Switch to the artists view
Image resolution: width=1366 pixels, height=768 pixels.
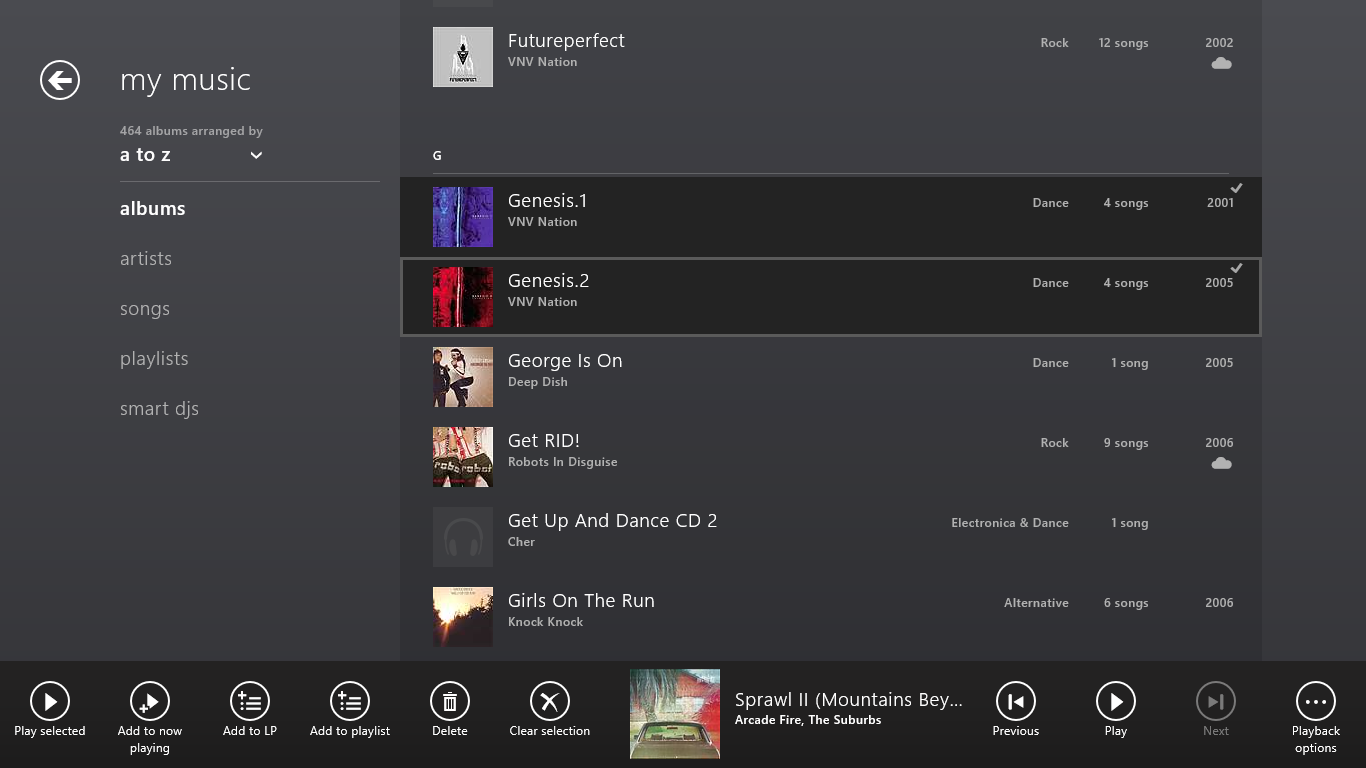click(x=146, y=259)
